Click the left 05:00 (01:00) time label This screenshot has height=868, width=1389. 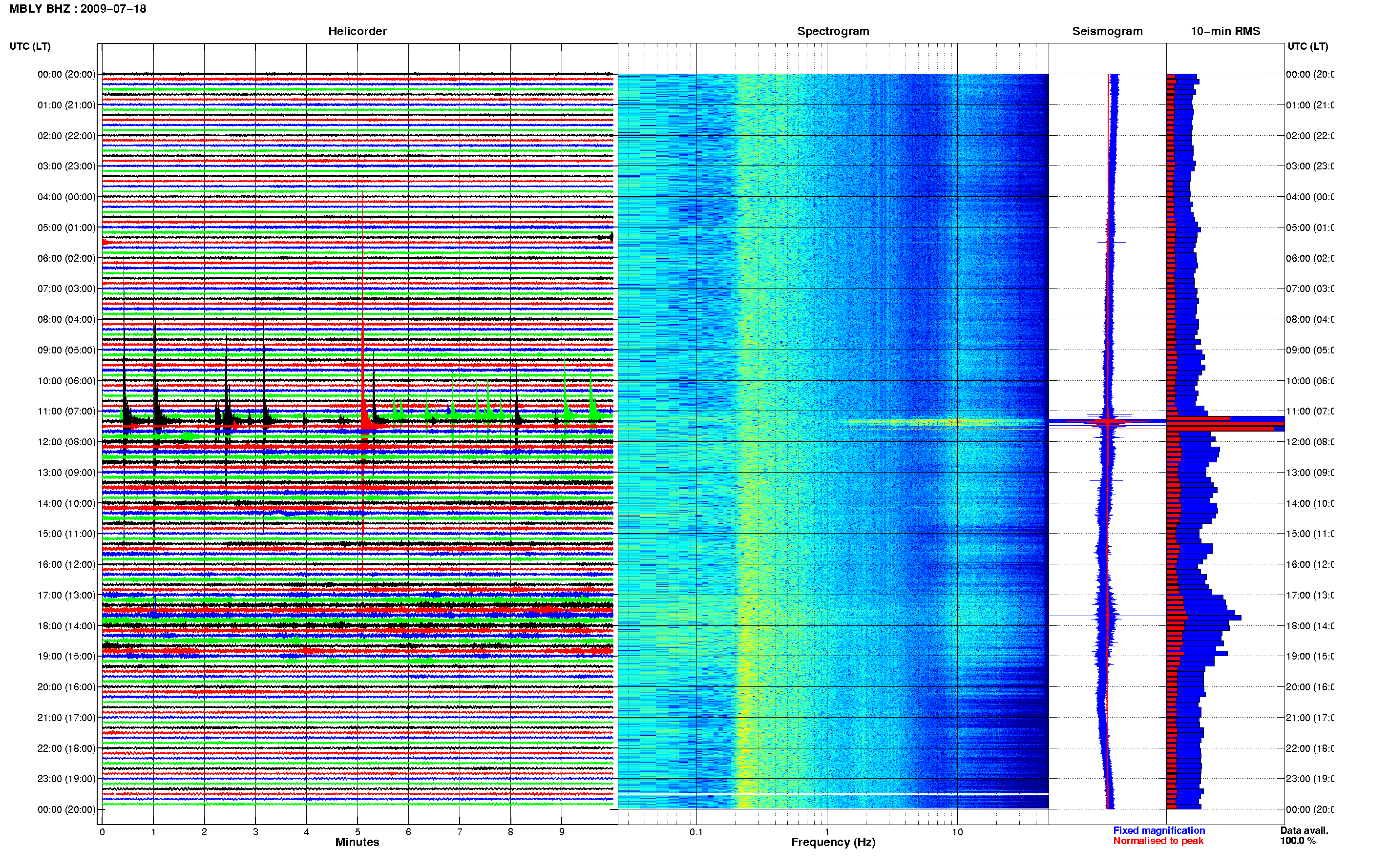pos(66,227)
